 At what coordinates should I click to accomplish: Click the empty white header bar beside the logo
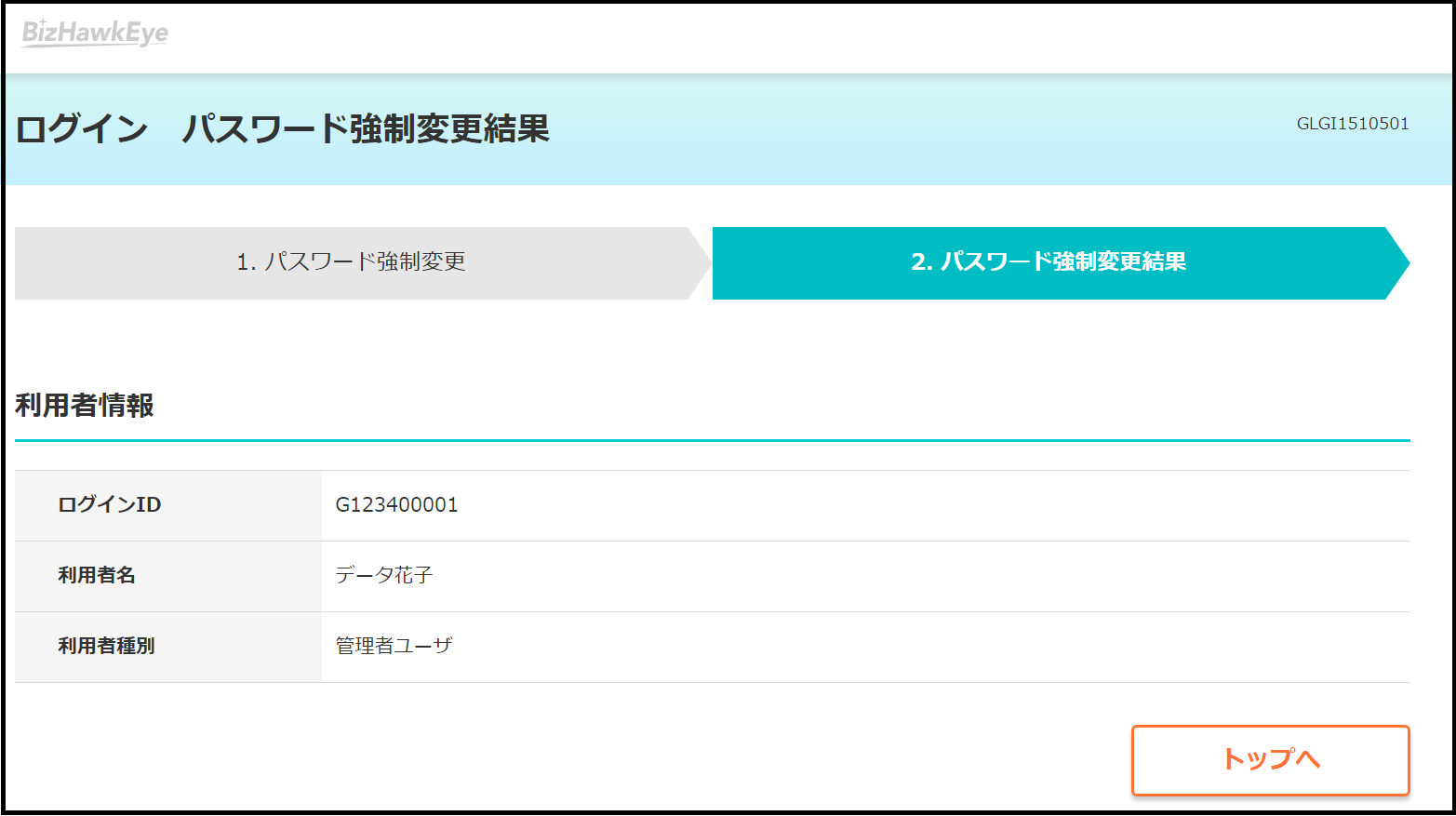744,37
